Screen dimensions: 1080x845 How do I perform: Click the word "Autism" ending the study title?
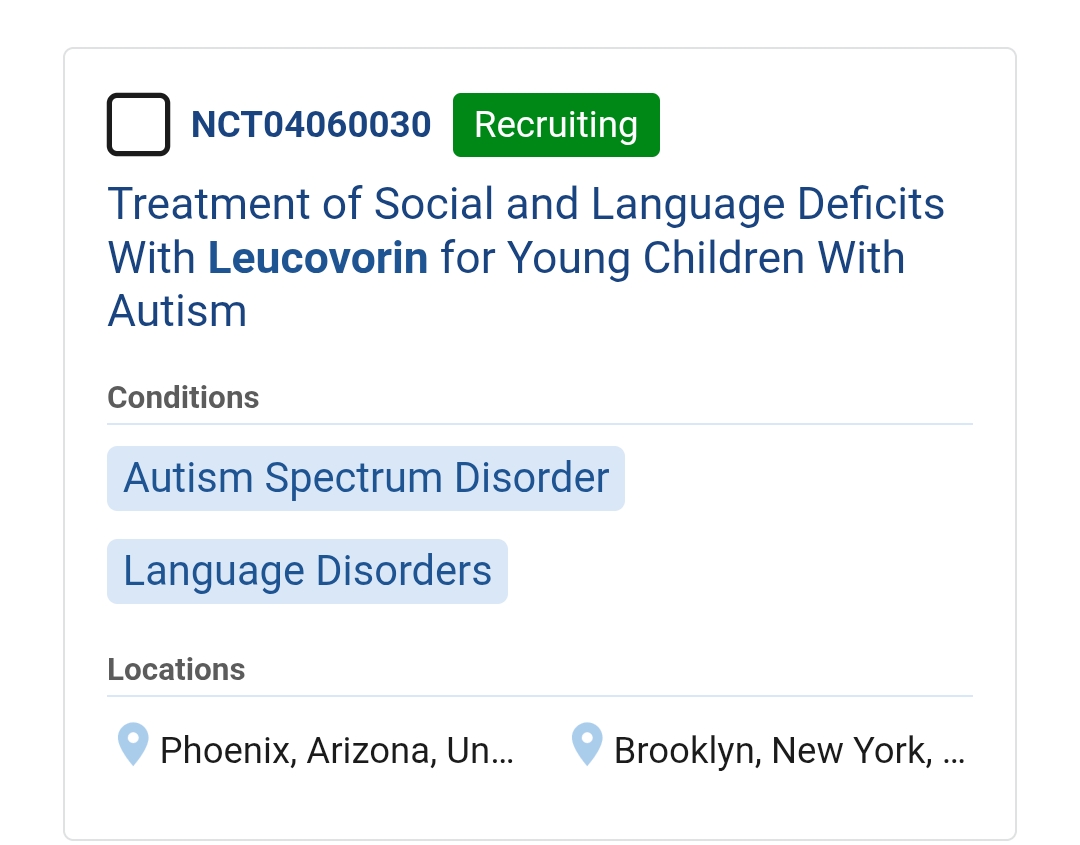177,311
